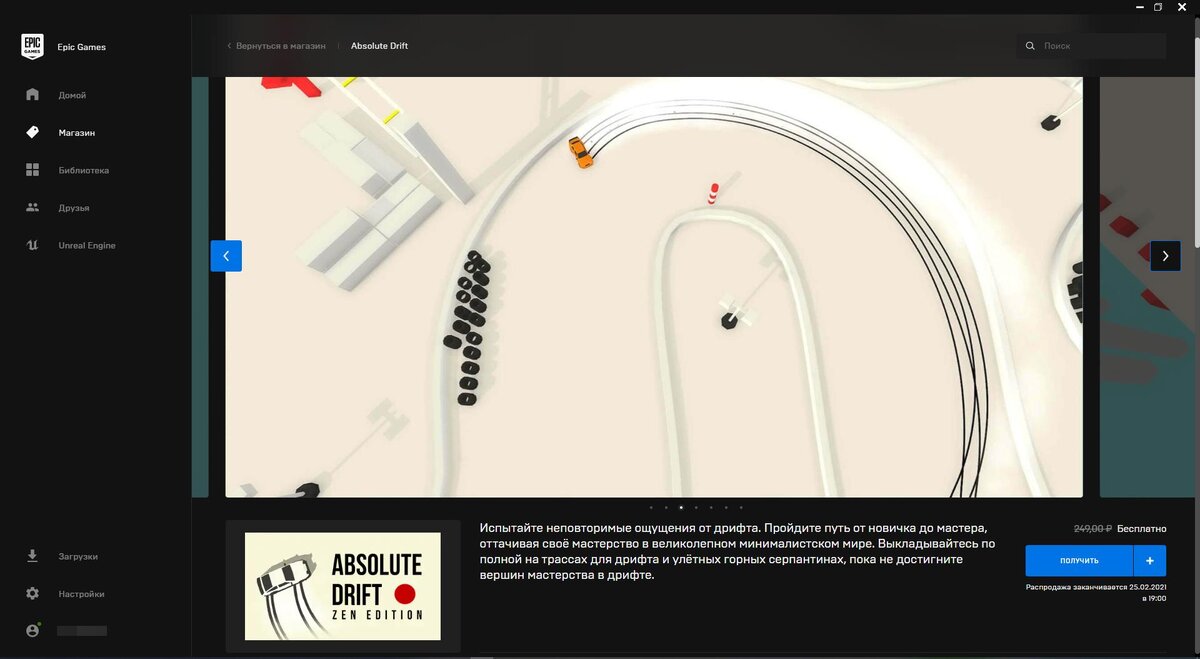Click the Получить button
Viewport: 1200px width, 659px height.
click(x=1079, y=561)
